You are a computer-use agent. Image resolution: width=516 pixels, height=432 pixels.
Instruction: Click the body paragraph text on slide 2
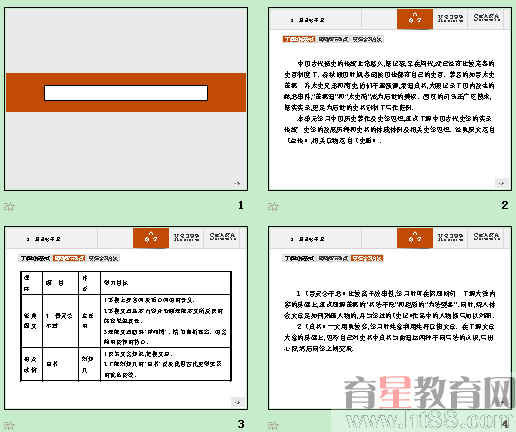click(x=389, y=102)
